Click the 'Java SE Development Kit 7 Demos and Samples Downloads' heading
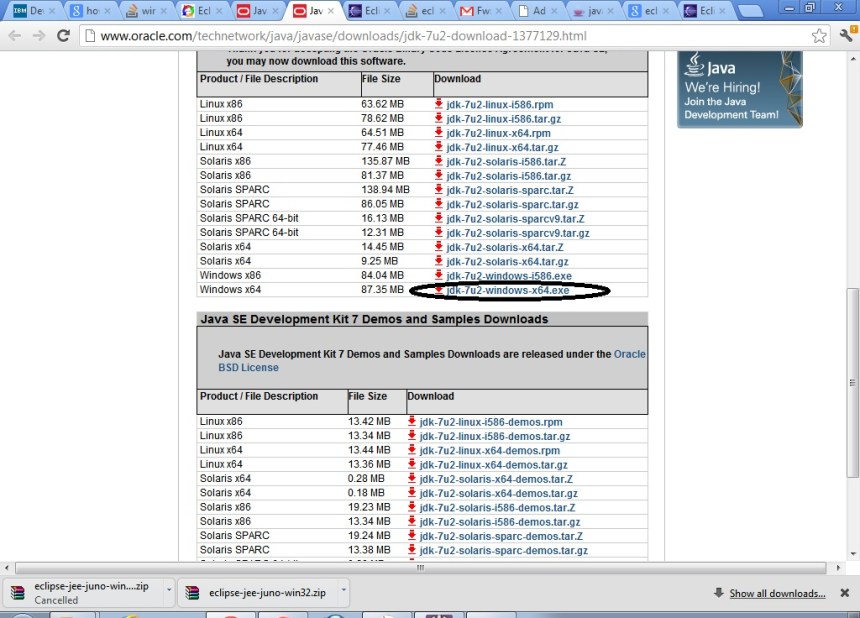 374,319
